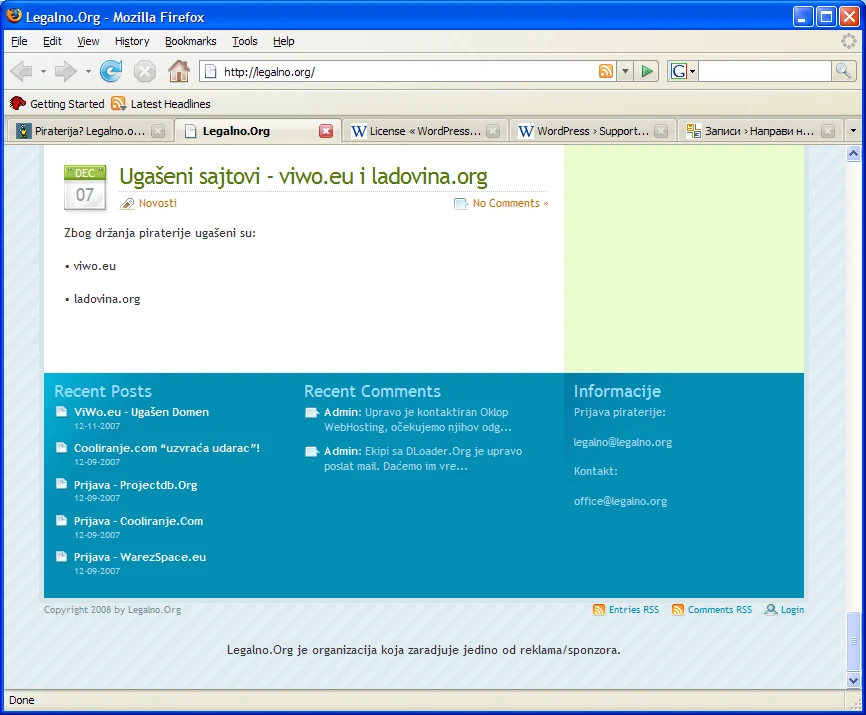Click the Forward navigation arrow
The height and width of the screenshot is (715, 866).
(x=66, y=71)
